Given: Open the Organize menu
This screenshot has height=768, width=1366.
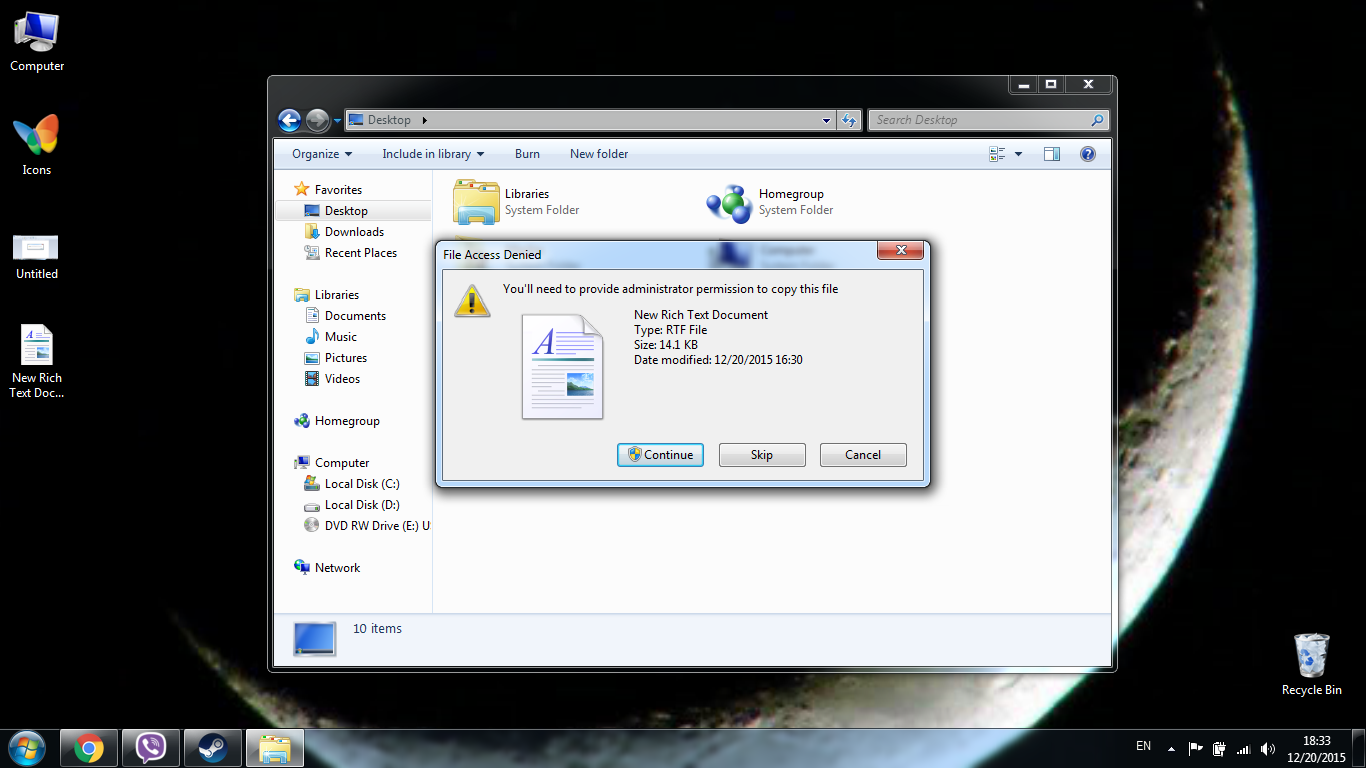Looking at the screenshot, I should [x=322, y=154].
